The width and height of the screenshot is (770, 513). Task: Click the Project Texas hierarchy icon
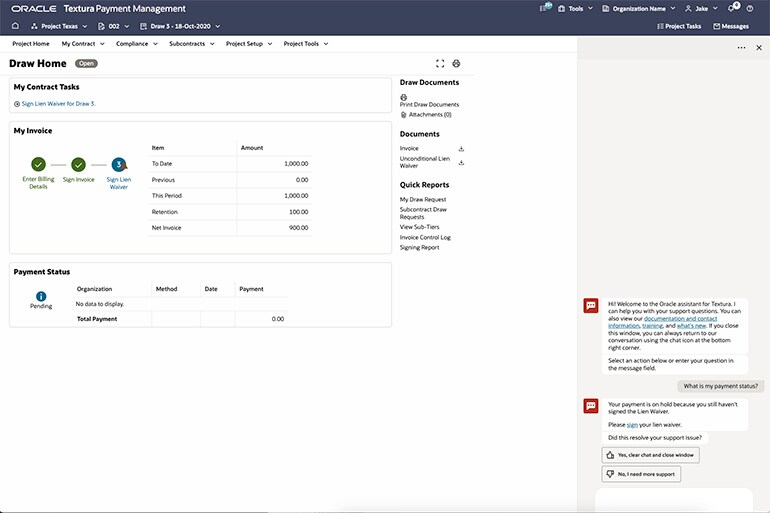coord(34,26)
